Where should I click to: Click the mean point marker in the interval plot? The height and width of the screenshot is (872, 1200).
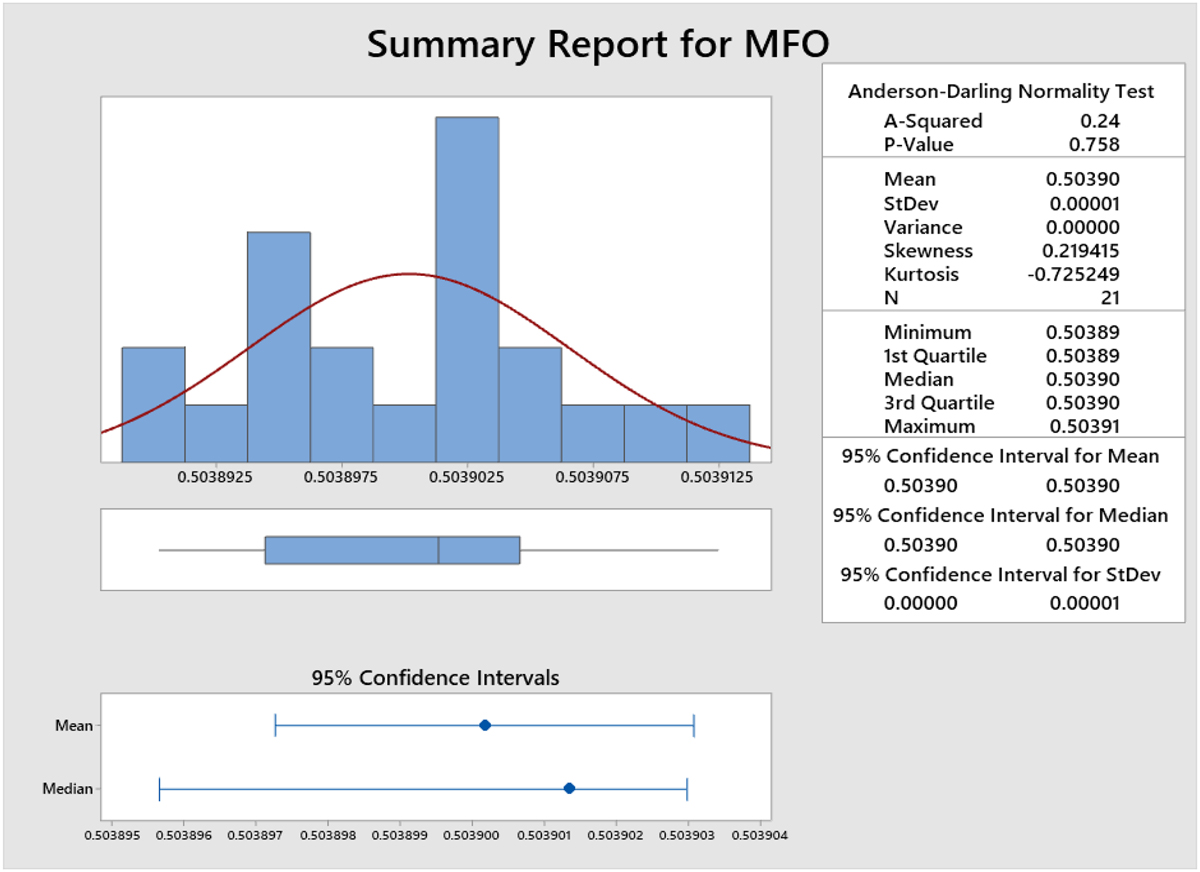(485, 725)
